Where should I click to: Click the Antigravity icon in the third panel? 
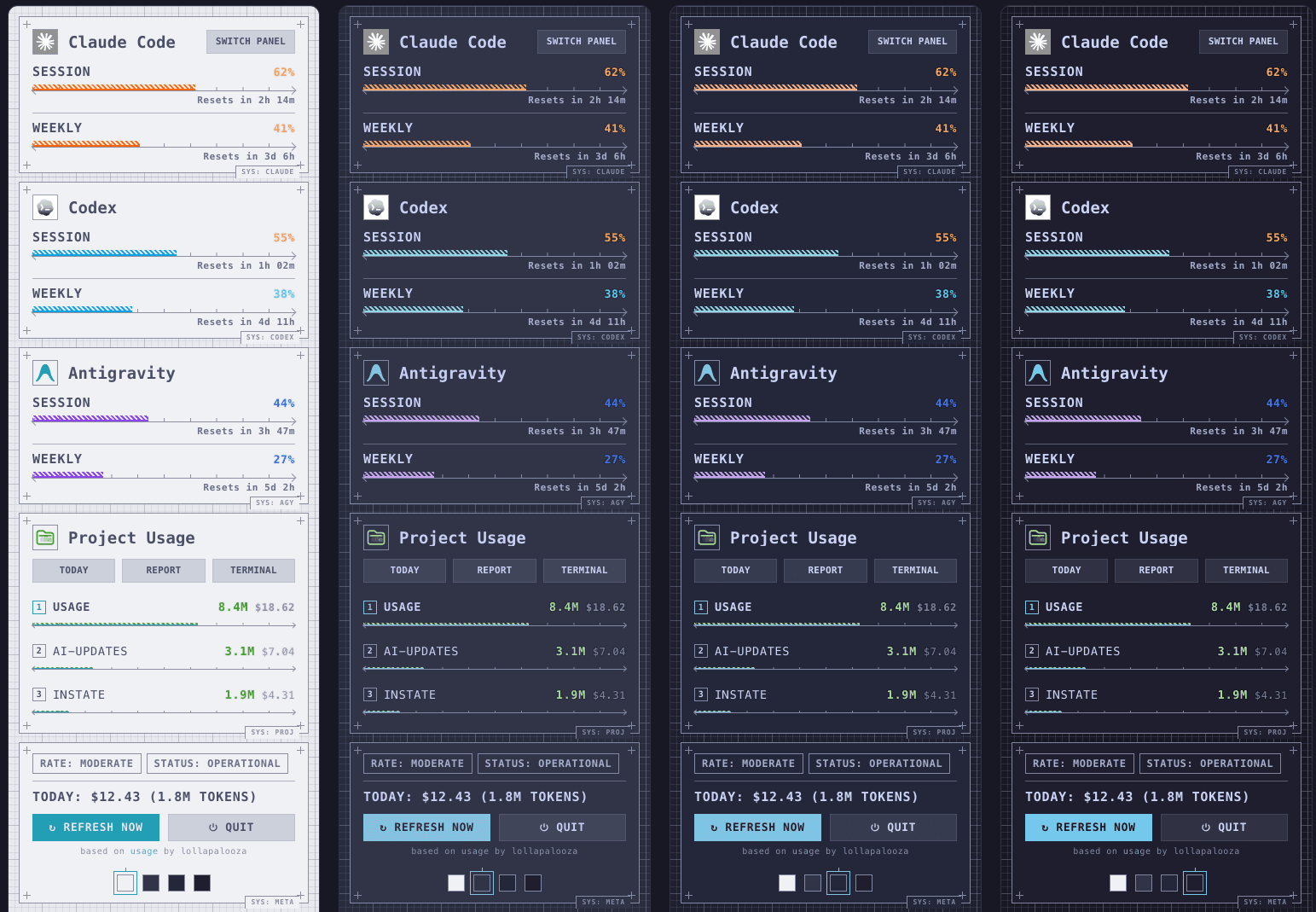[x=707, y=373]
